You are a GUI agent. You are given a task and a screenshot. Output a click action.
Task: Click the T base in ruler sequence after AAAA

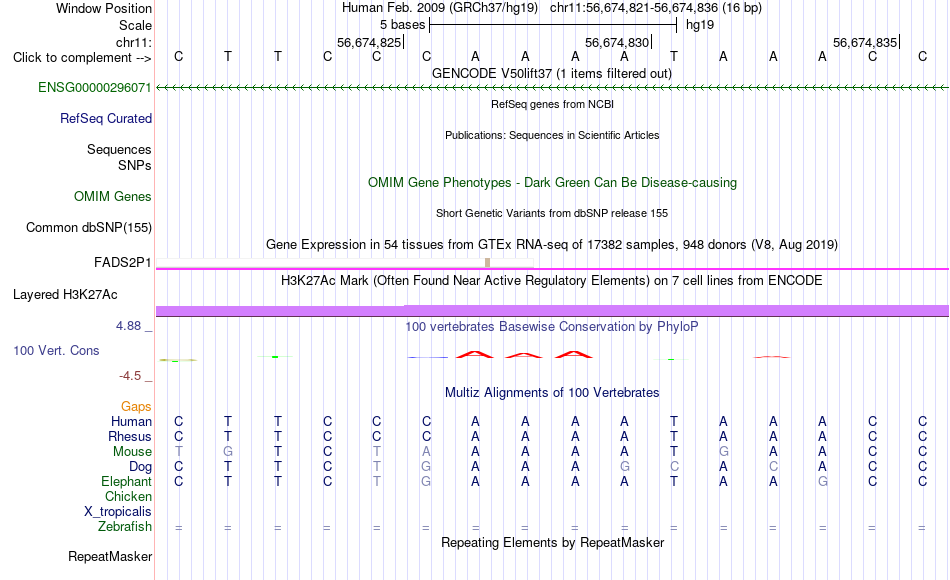click(x=674, y=56)
